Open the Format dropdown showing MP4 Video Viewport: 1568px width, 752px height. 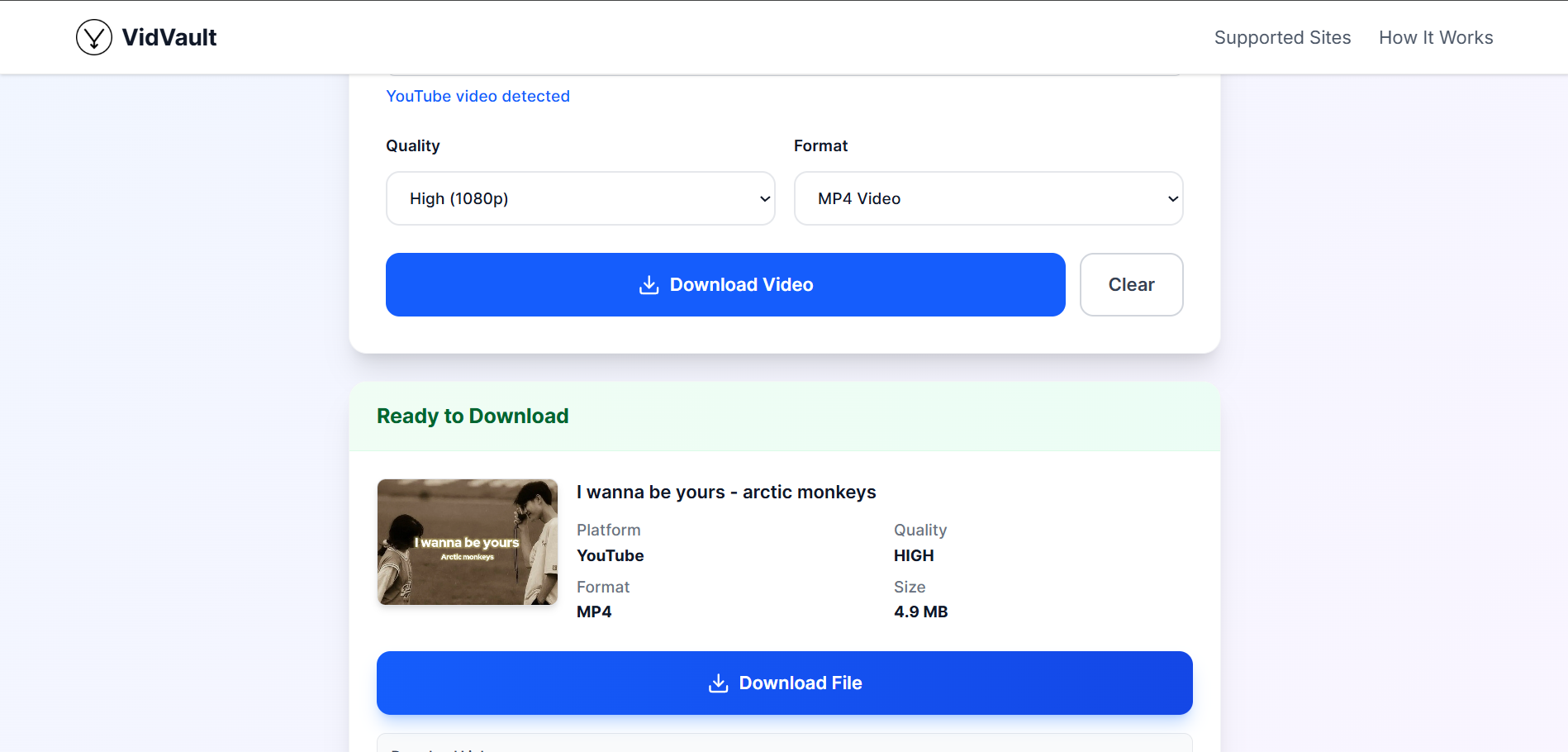click(988, 198)
